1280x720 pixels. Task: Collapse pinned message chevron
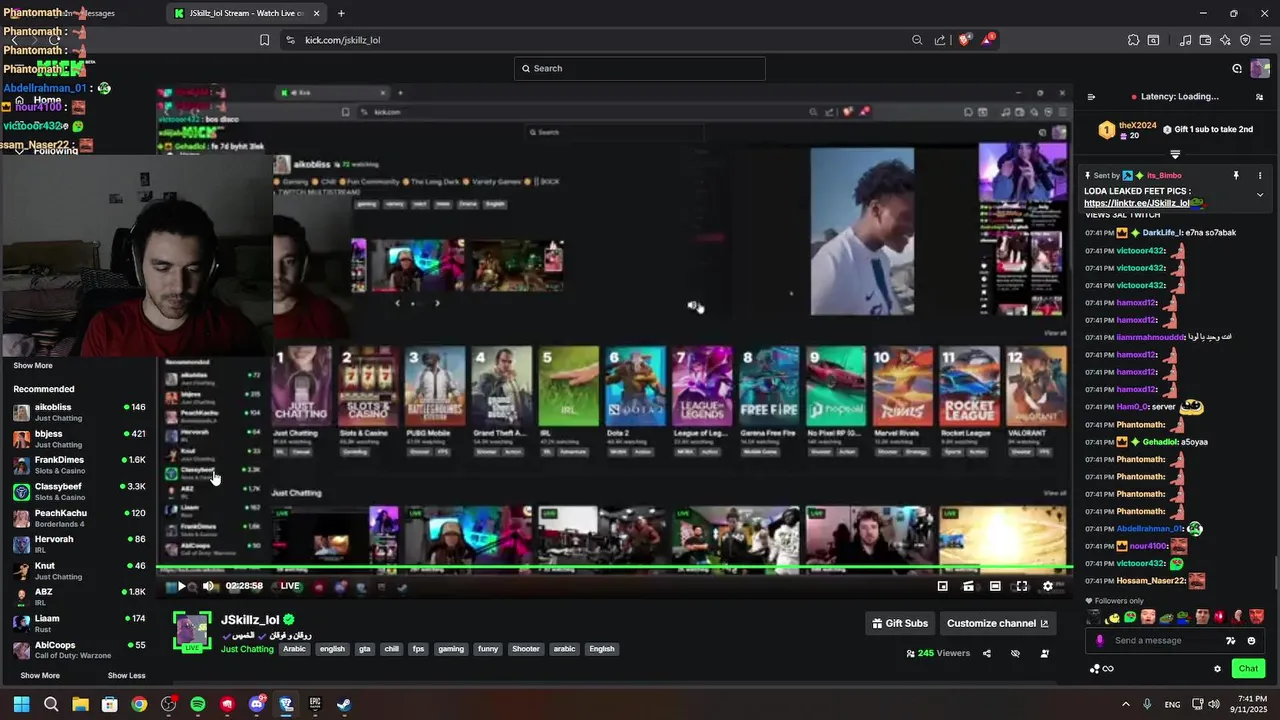pyautogui.click(x=1260, y=194)
